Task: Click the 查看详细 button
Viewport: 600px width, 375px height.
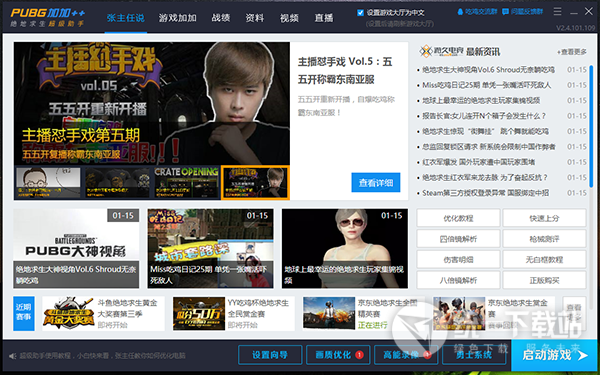Action: pos(376,183)
